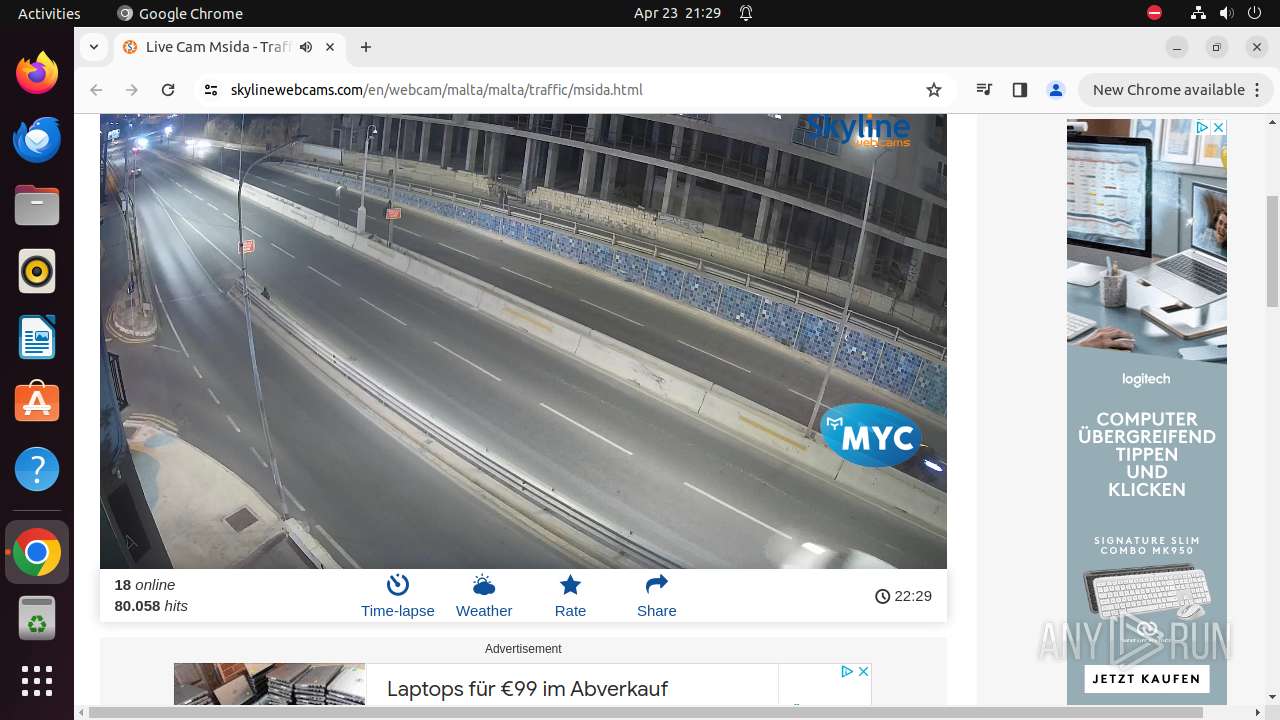Toggle the Chrome side panel
1280x720 pixels.
click(x=1020, y=90)
